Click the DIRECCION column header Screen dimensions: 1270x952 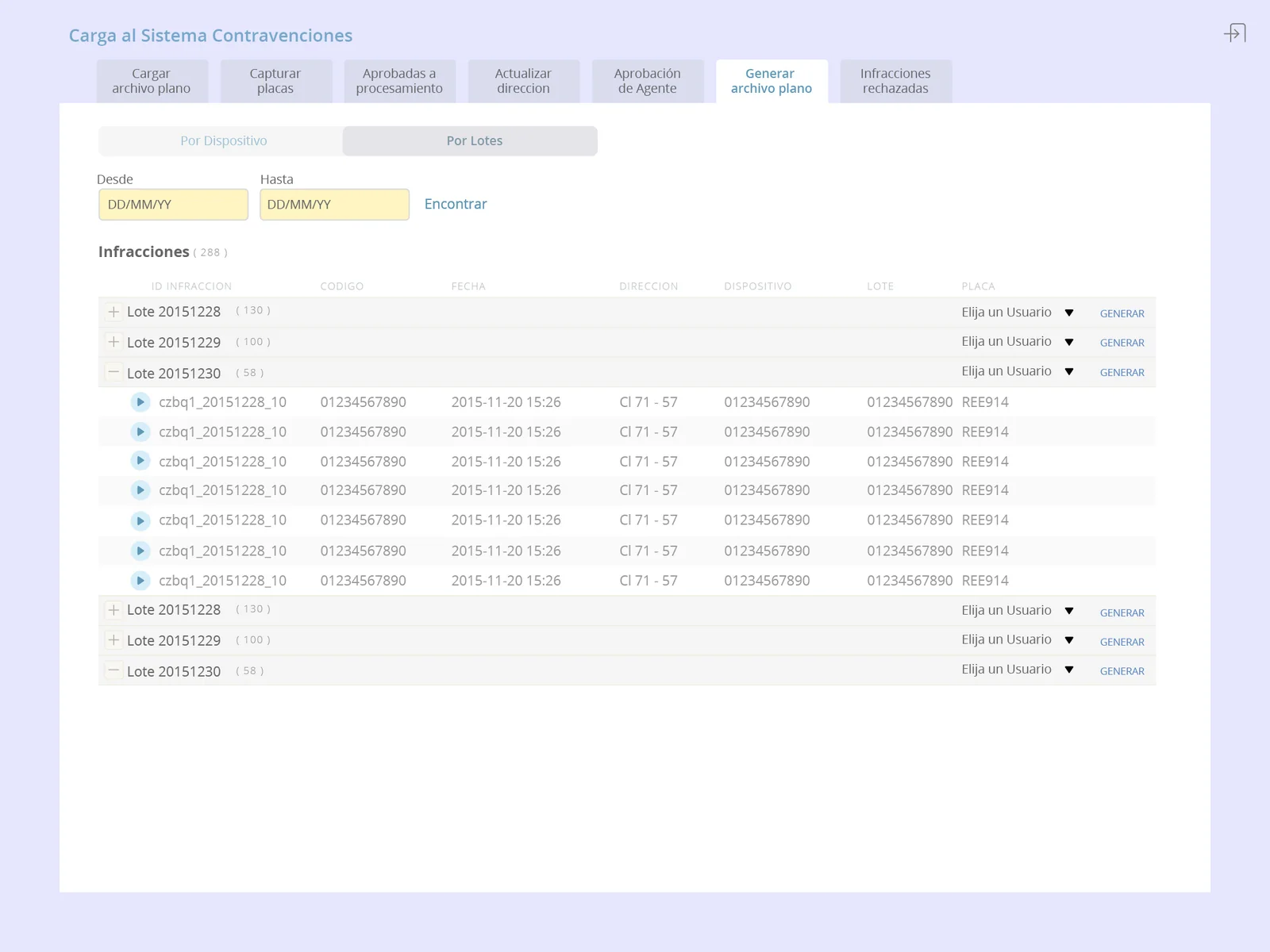click(648, 286)
